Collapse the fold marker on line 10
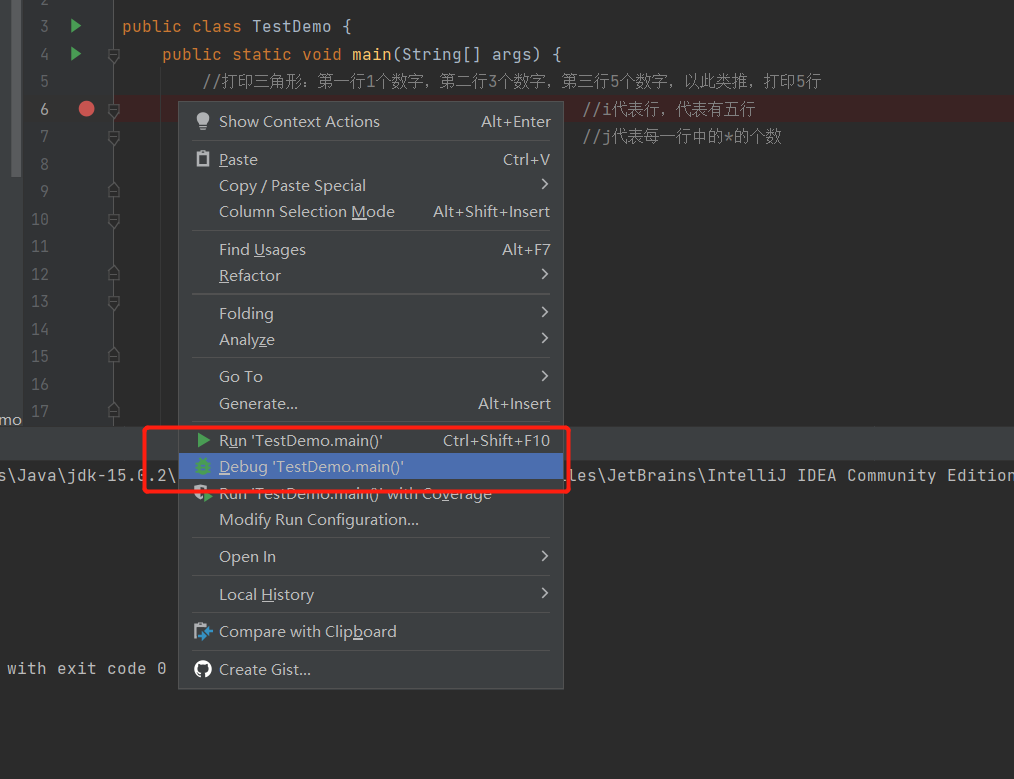1014x779 pixels. [114, 220]
